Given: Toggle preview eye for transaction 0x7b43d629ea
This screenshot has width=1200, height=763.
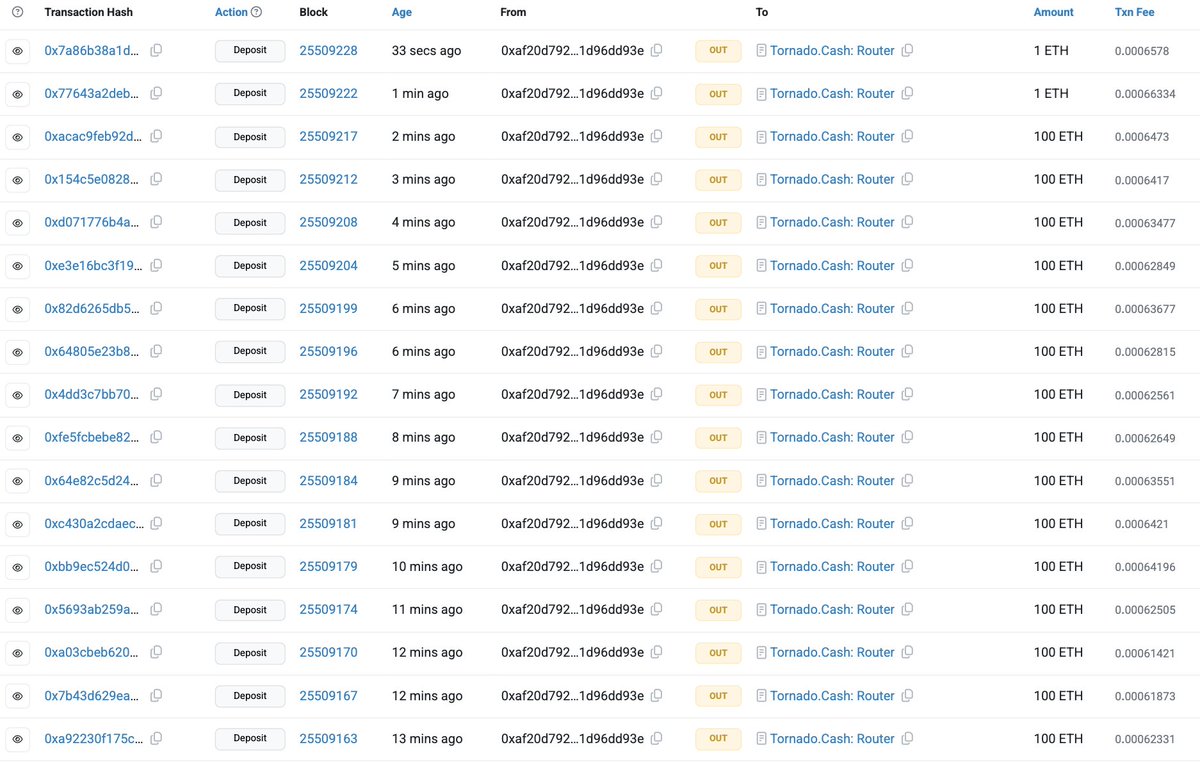Looking at the screenshot, I should 17,696.
